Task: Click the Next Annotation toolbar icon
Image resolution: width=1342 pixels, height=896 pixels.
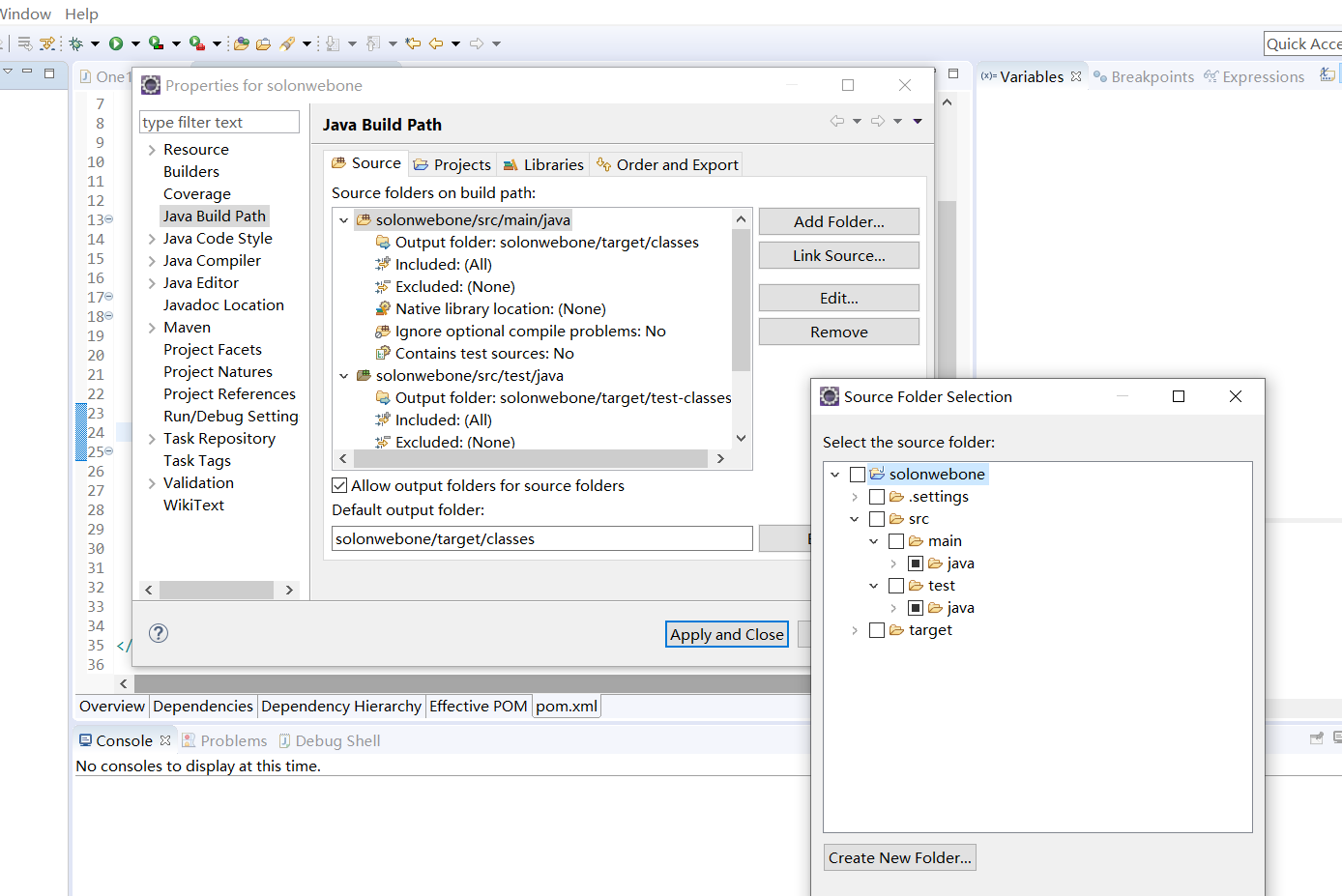Action: (333, 43)
